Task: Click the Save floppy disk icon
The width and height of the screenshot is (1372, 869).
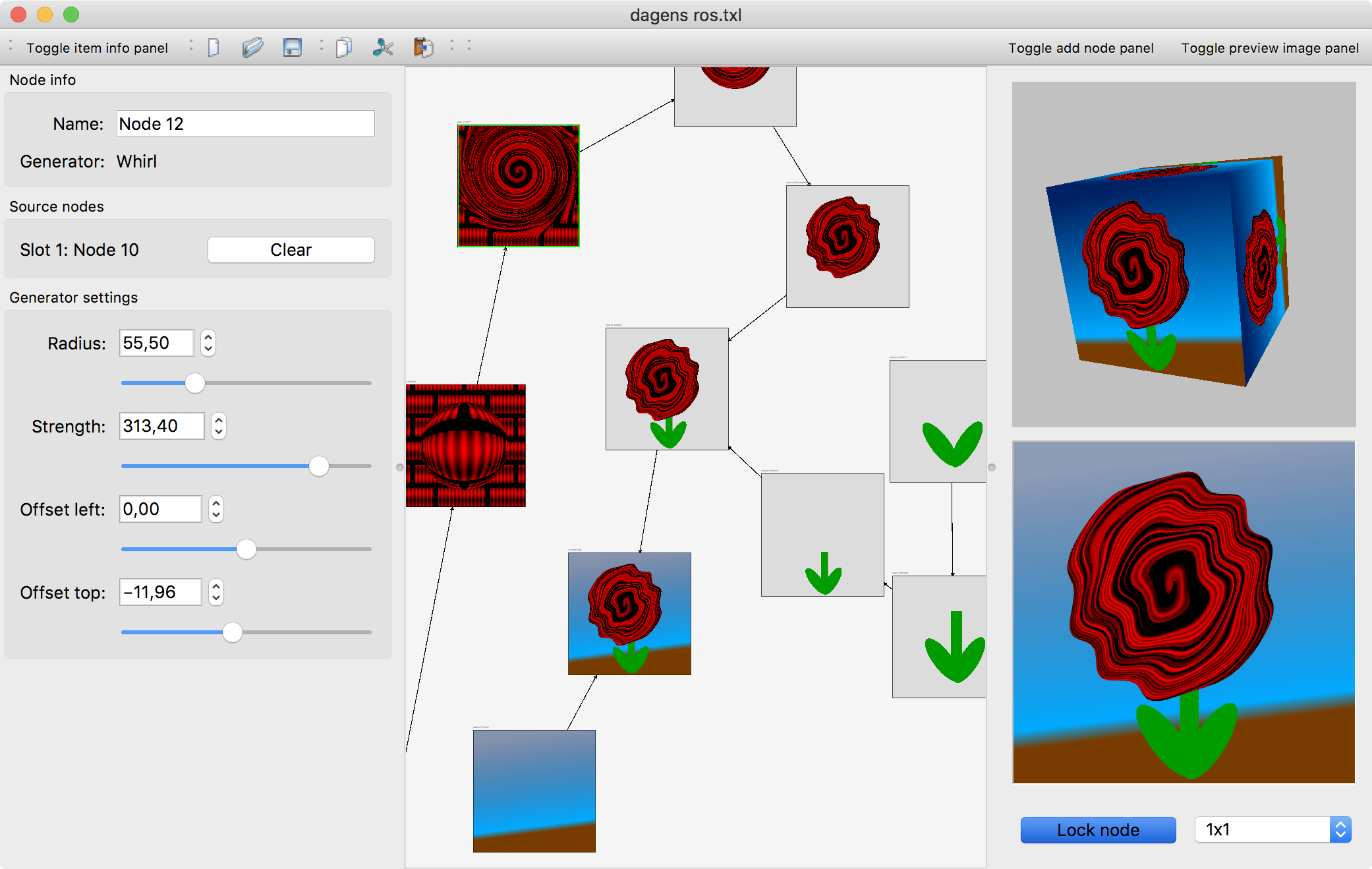Action: [x=292, y=47]
